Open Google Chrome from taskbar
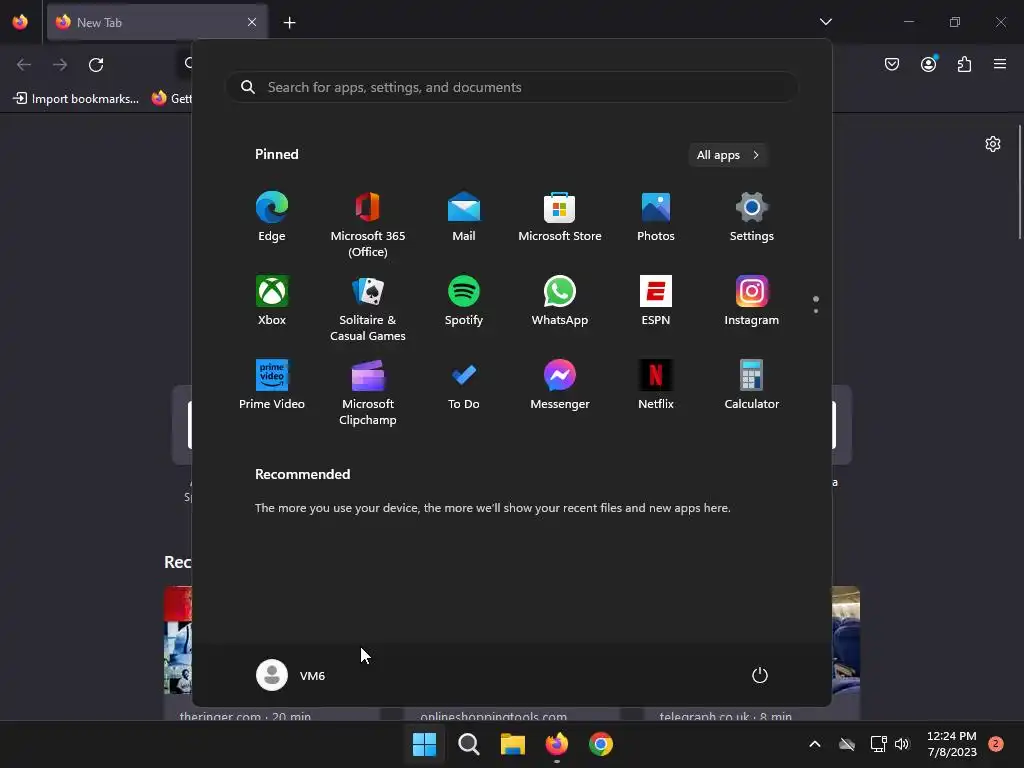Image resolution: width=1024 pixels, height=768 pixels. point(601,744)
